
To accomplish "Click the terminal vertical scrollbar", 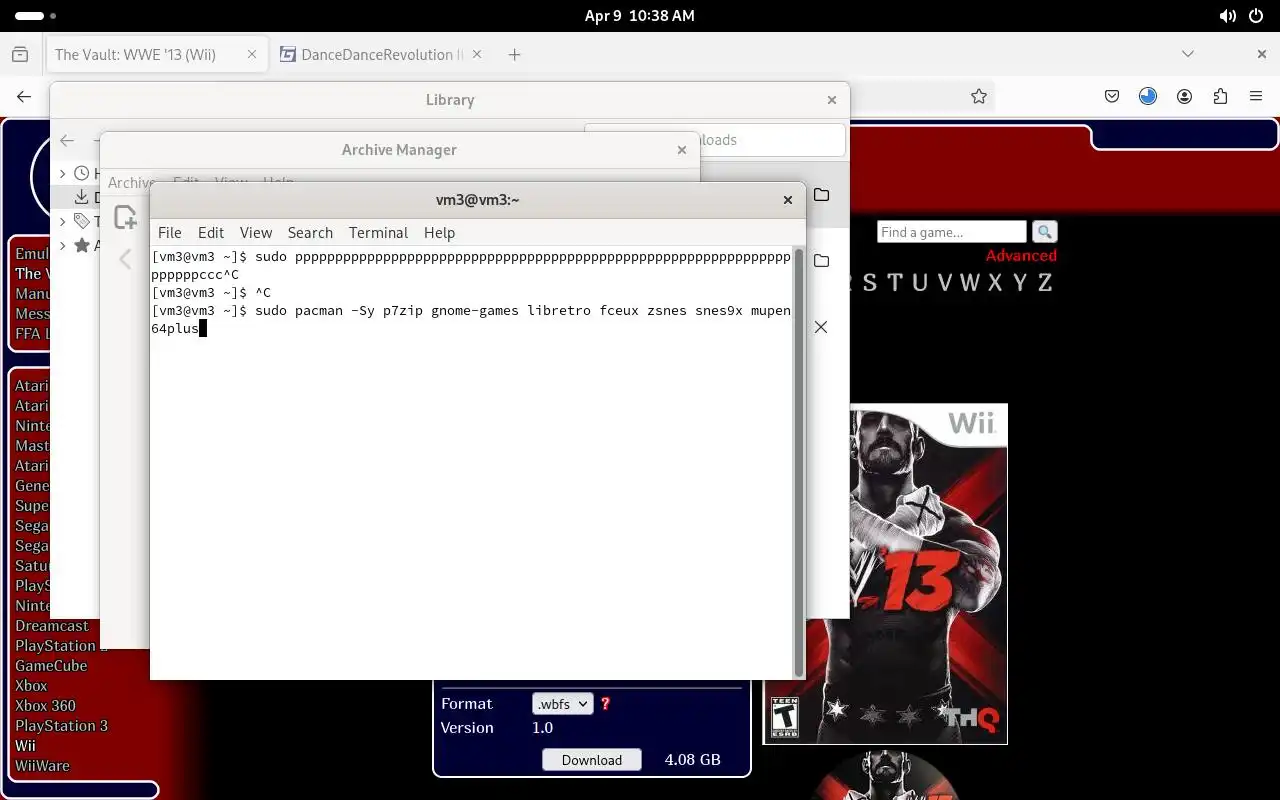I will pos(798,462).
